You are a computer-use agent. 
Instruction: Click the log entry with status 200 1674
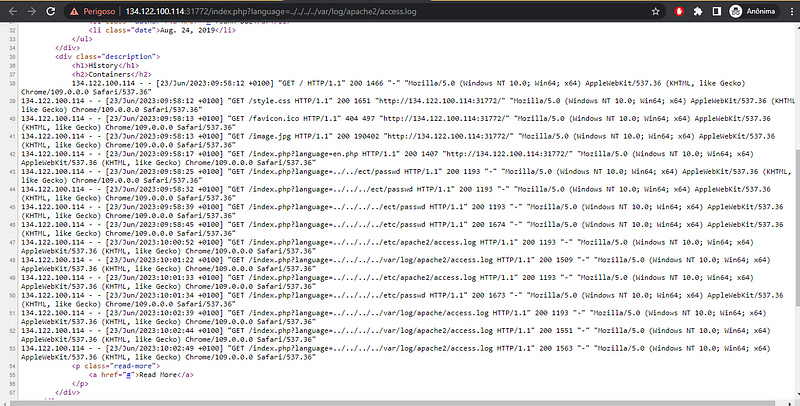pos(402,229)
